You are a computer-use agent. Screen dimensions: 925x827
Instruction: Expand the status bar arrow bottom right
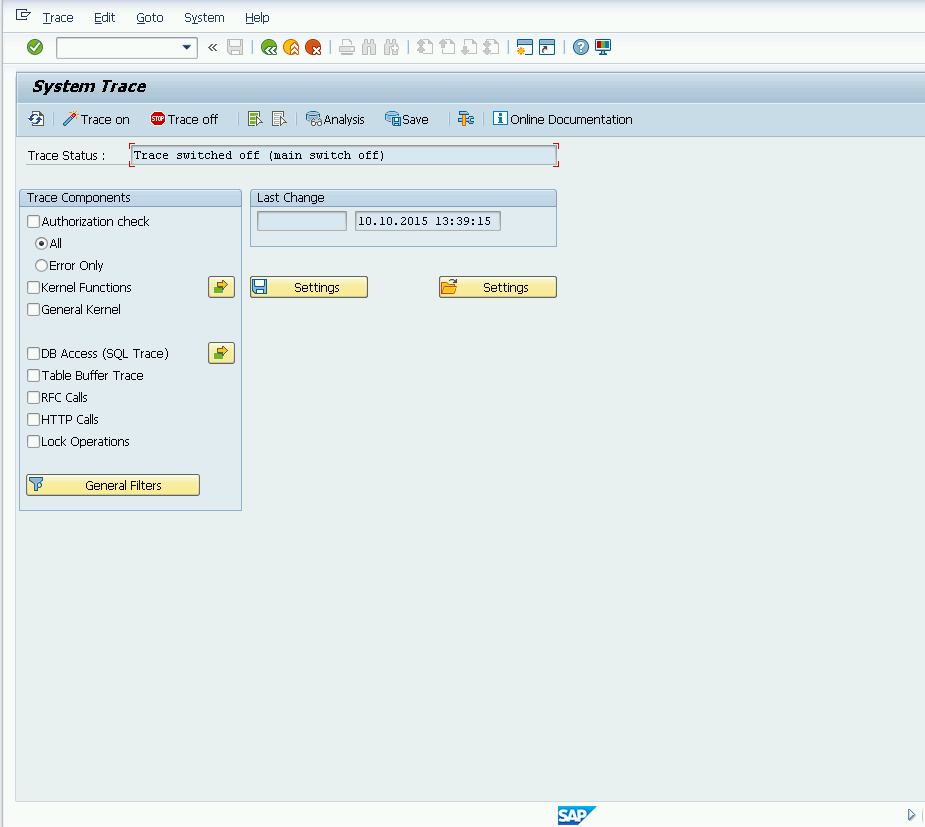[x=910, y=814]
